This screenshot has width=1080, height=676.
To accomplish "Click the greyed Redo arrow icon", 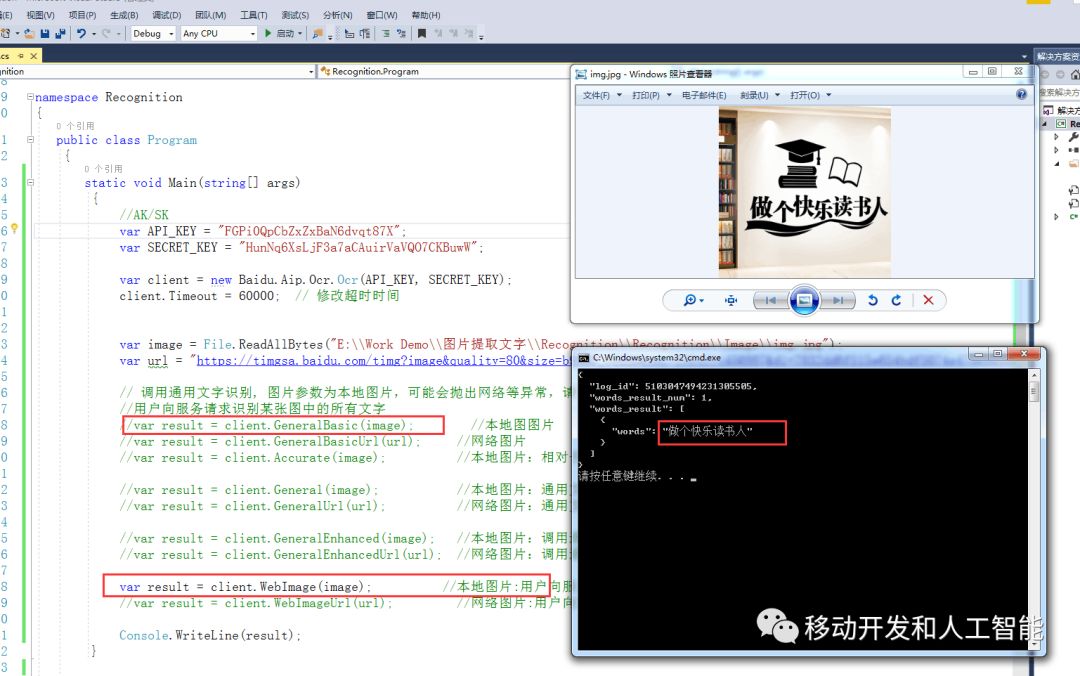I will pyautogui.click(x=106, y=33).
